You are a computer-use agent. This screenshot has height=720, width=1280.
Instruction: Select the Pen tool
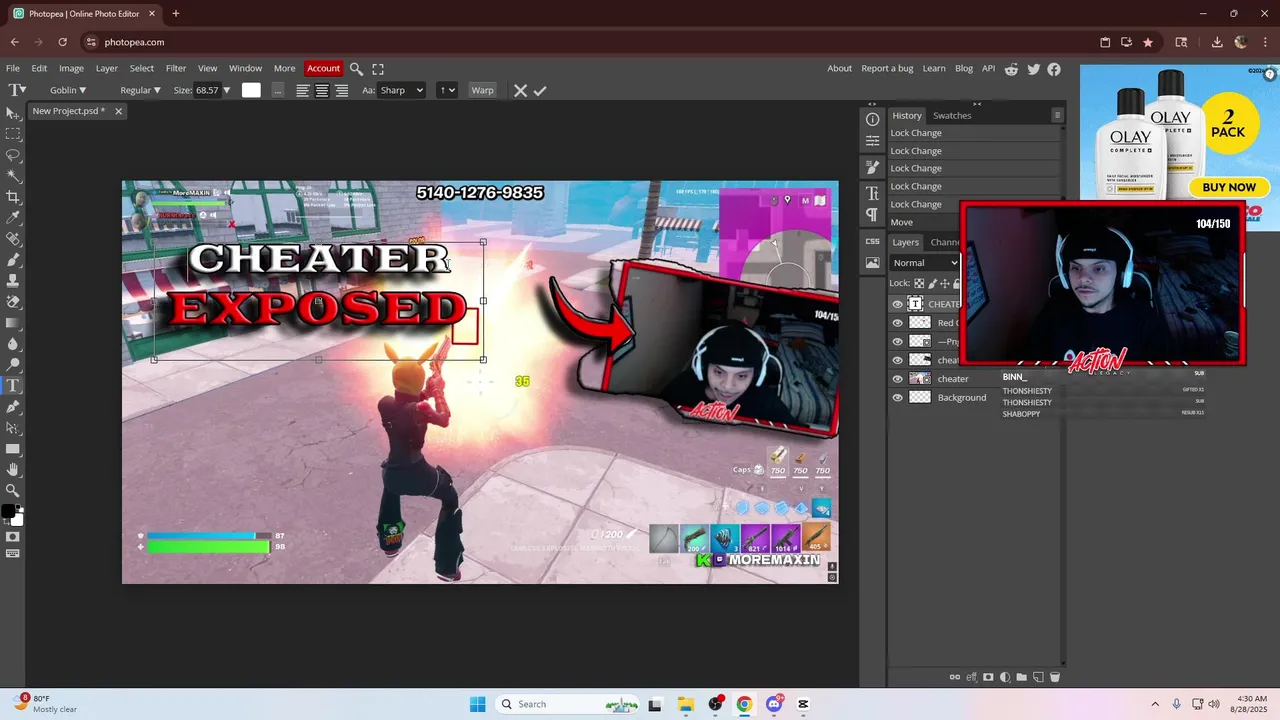tap(13, 407)
